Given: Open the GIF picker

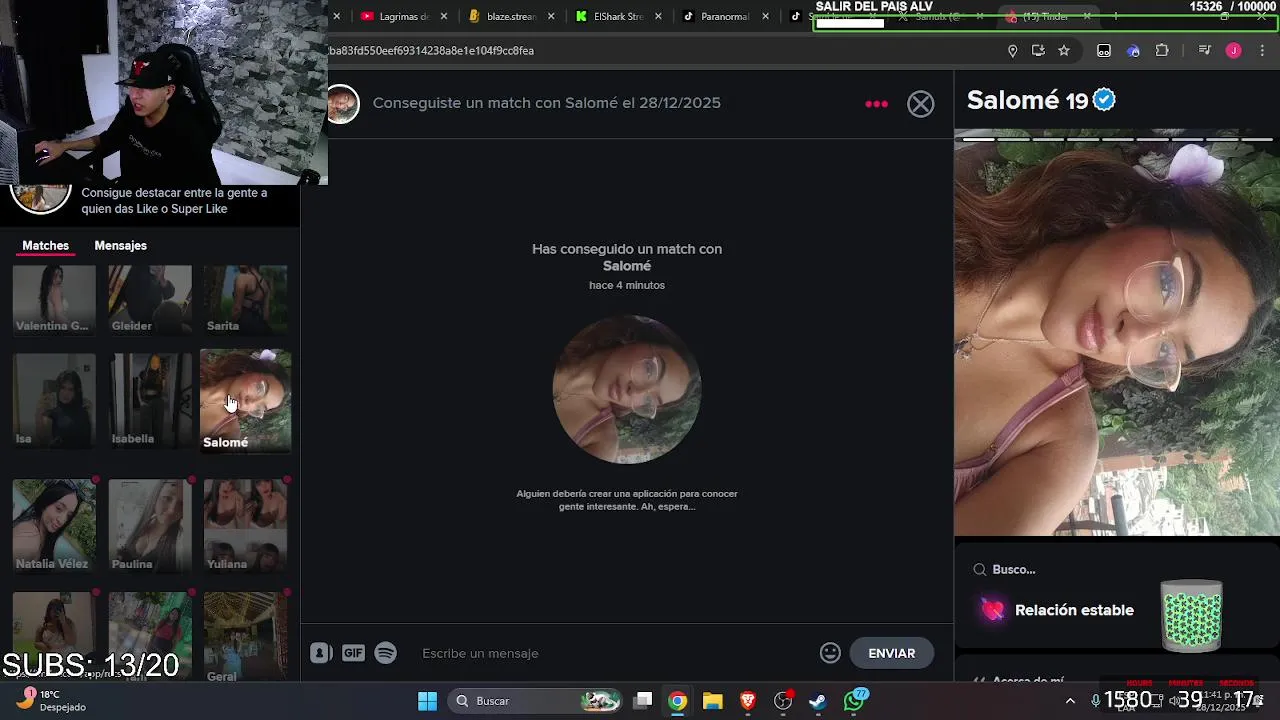Looking at the screenshot, I should pos(353,653).
